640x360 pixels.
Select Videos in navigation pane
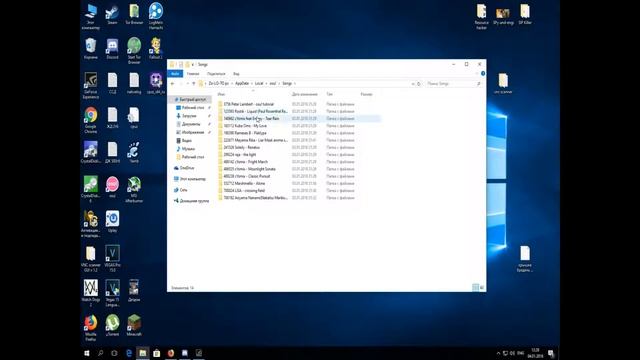[x=187, y=140]
